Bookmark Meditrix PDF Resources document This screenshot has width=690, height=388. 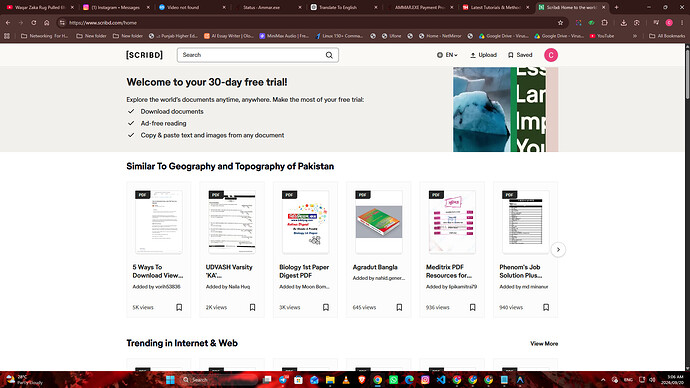coord(473,307)
